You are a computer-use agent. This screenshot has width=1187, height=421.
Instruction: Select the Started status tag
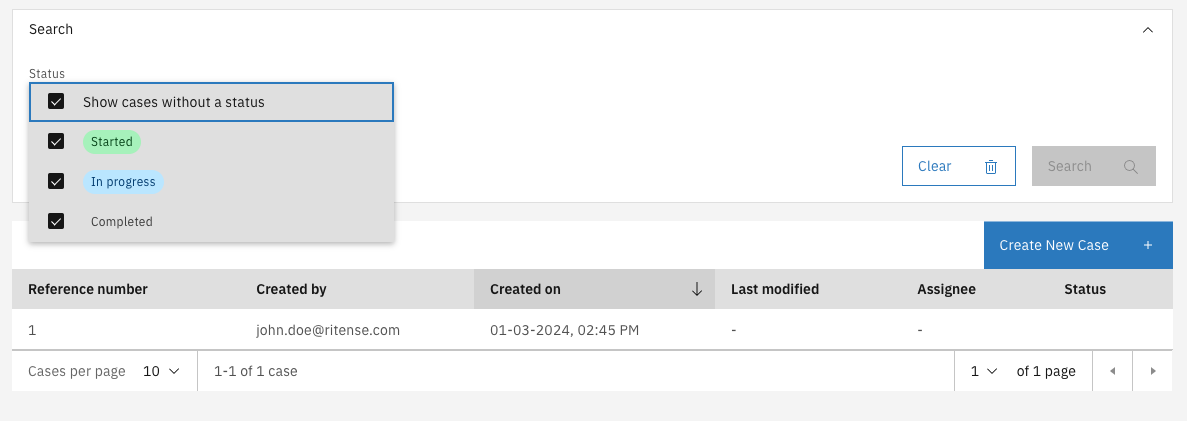point(112,142)
